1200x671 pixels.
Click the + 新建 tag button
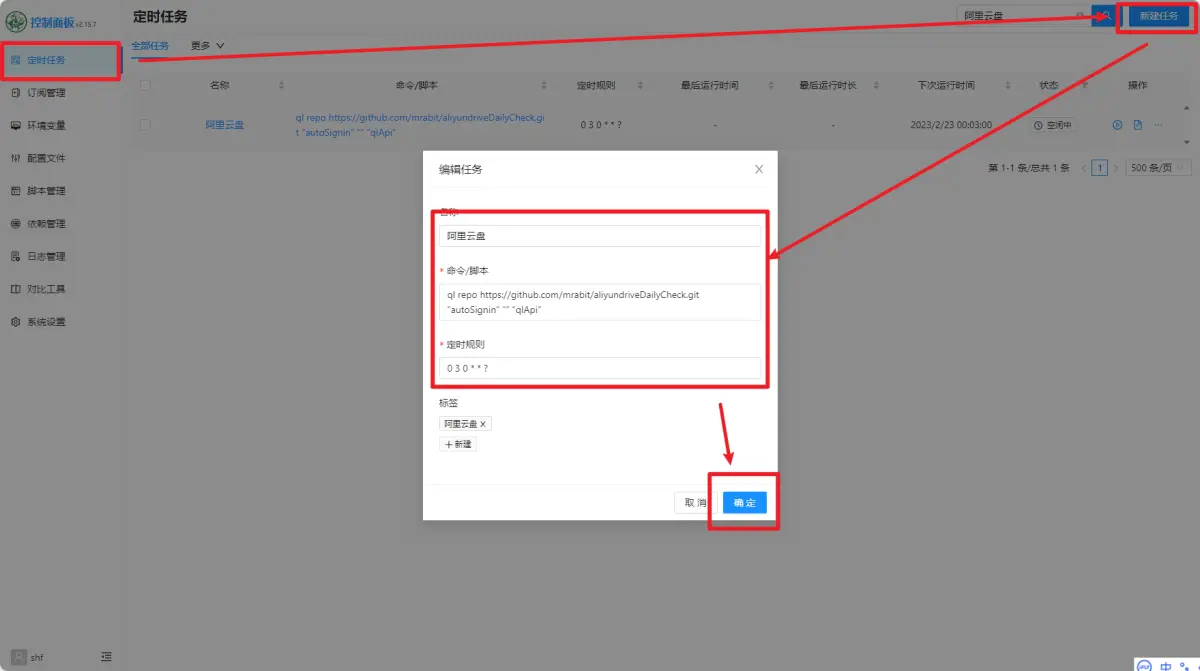[458, 444]
